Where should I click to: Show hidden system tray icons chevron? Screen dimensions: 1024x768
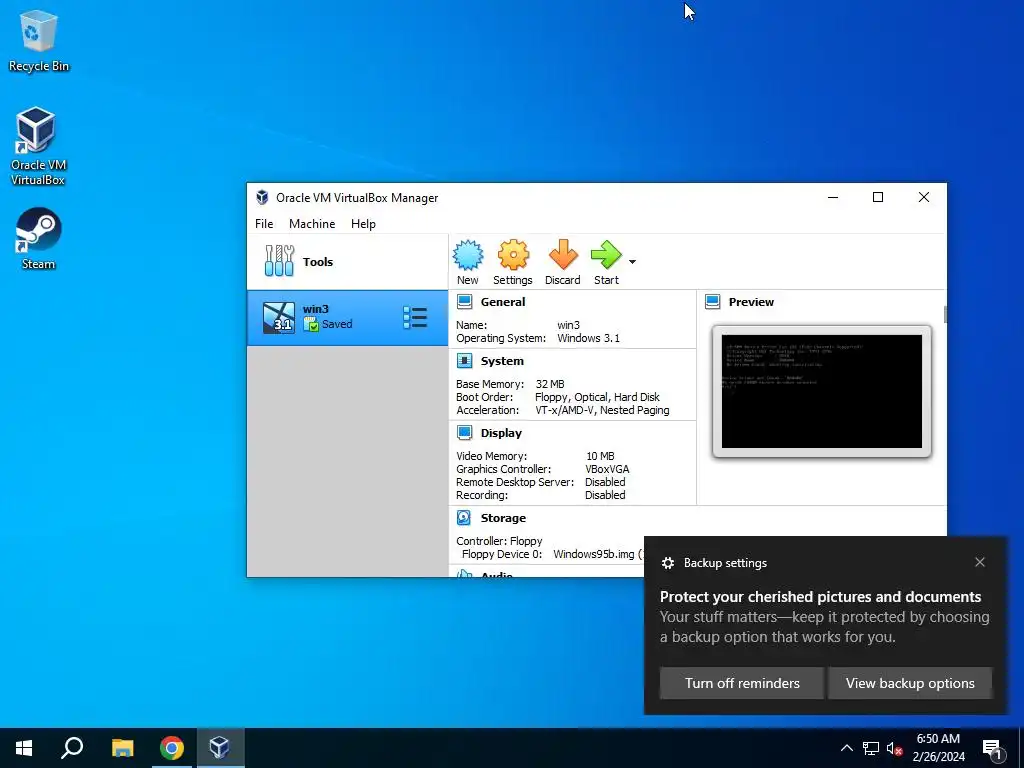click(846, 748)
